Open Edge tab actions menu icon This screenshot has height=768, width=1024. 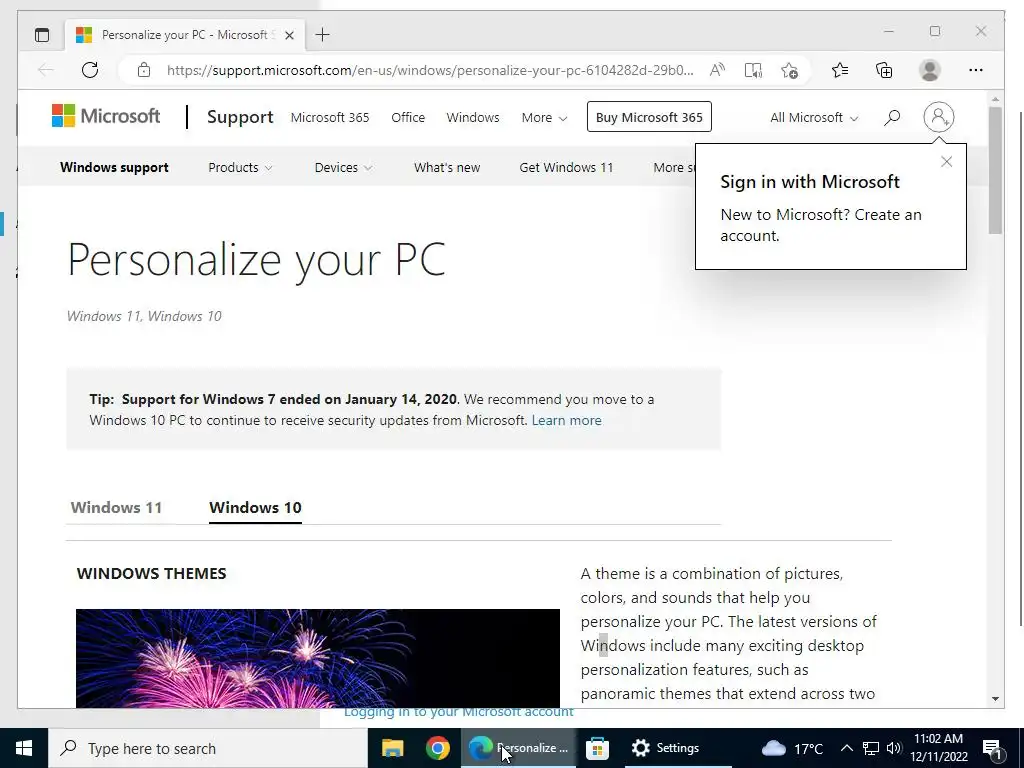[x=42, y=35]
